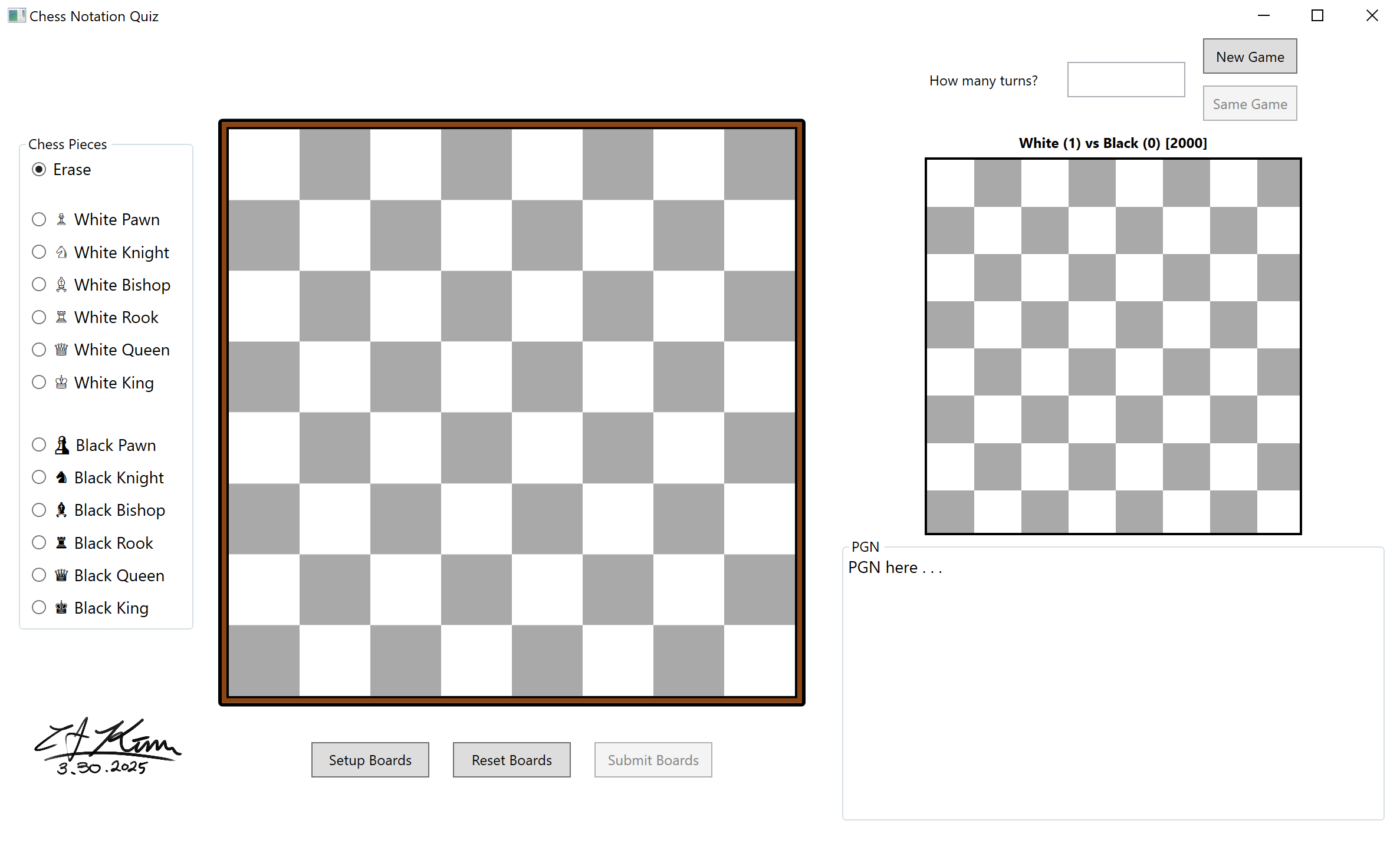This screenshot has height=850, width=1400.
Task: Choose the Black Queen radio option
Action: point(39,575)
